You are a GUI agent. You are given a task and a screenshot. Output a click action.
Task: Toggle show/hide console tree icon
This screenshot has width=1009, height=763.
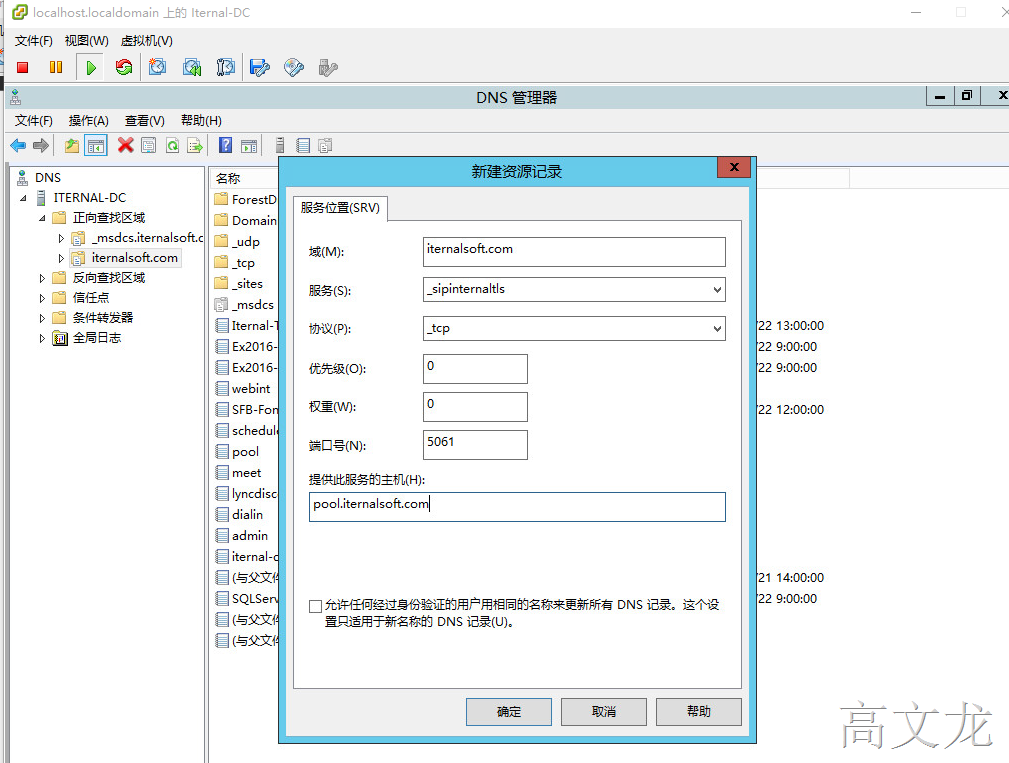[x=96, y=145]
